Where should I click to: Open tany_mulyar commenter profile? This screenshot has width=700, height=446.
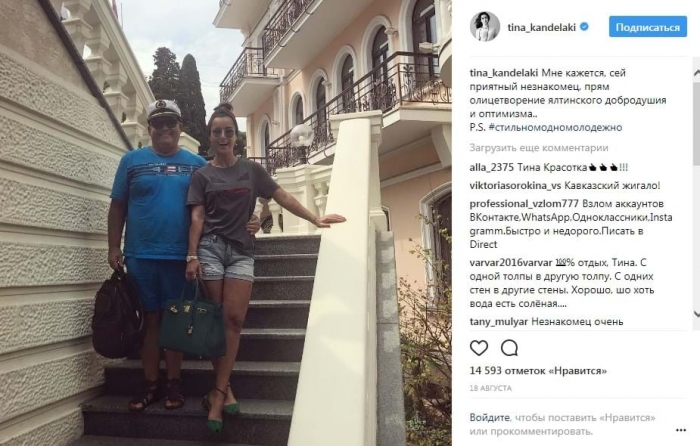(x=499, y=321)
